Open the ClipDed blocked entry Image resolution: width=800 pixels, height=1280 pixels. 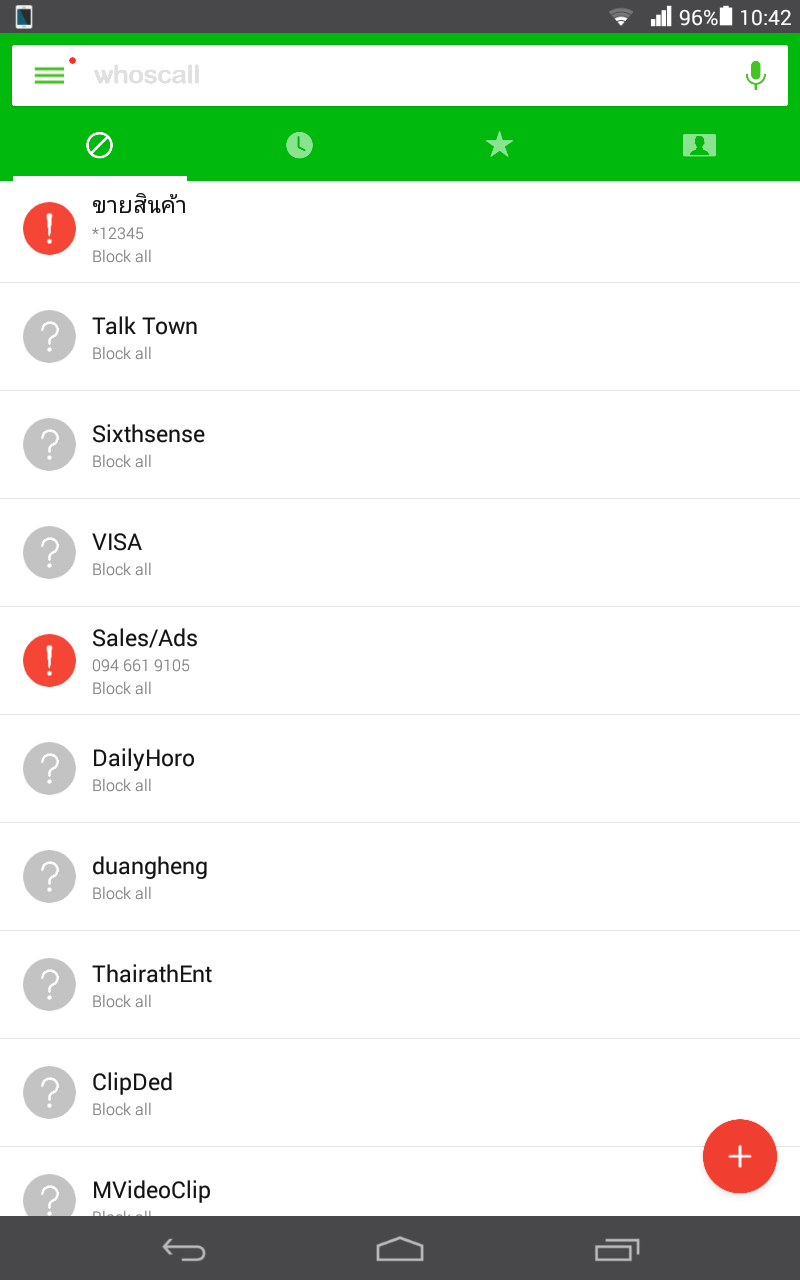click(400, 1093)
